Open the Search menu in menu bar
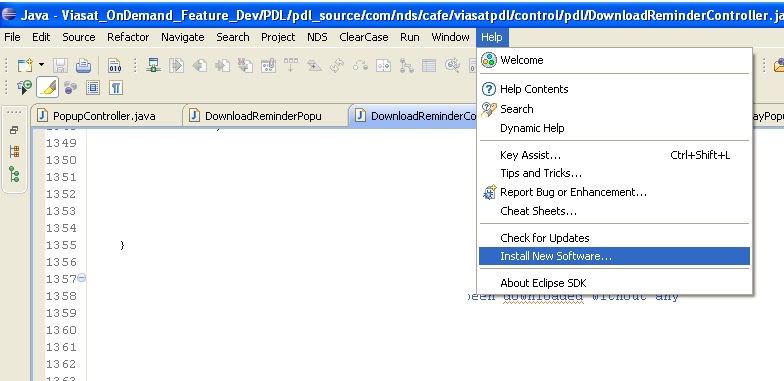 232,37
